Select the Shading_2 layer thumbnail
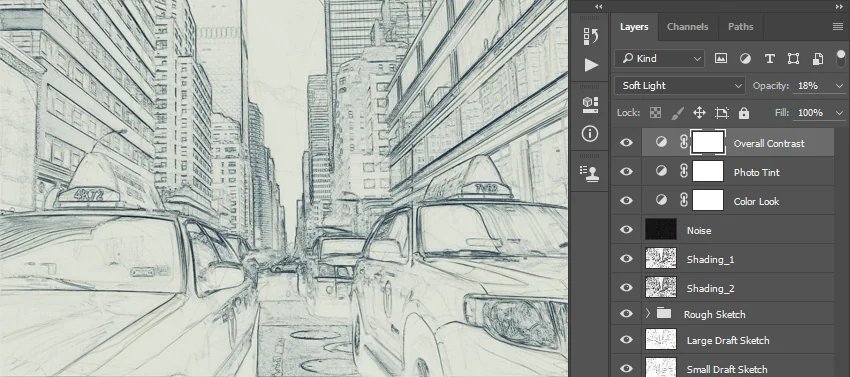 point(661,287)
